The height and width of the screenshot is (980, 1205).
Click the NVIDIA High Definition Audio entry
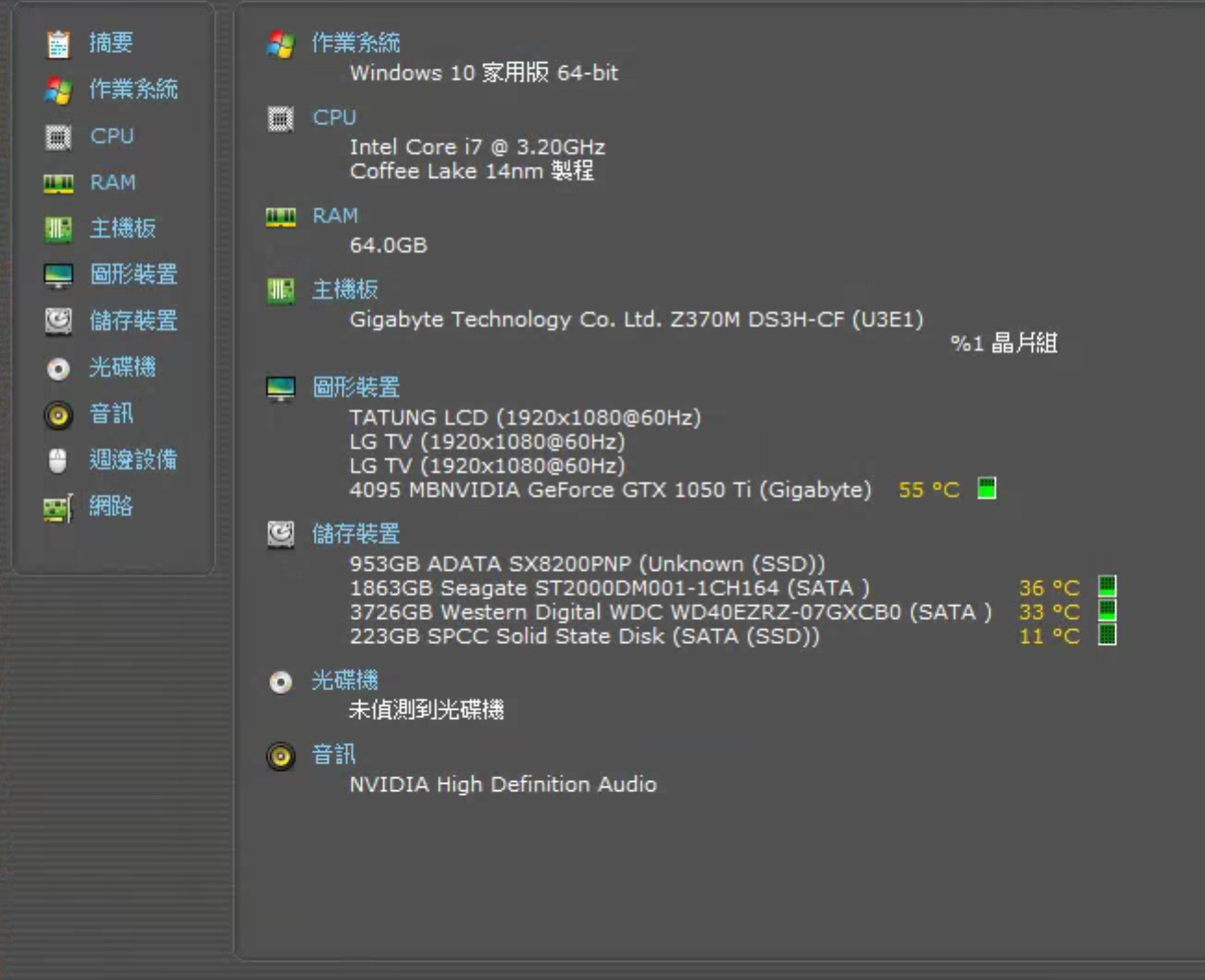pyautogui.click(x=503, y=785)
